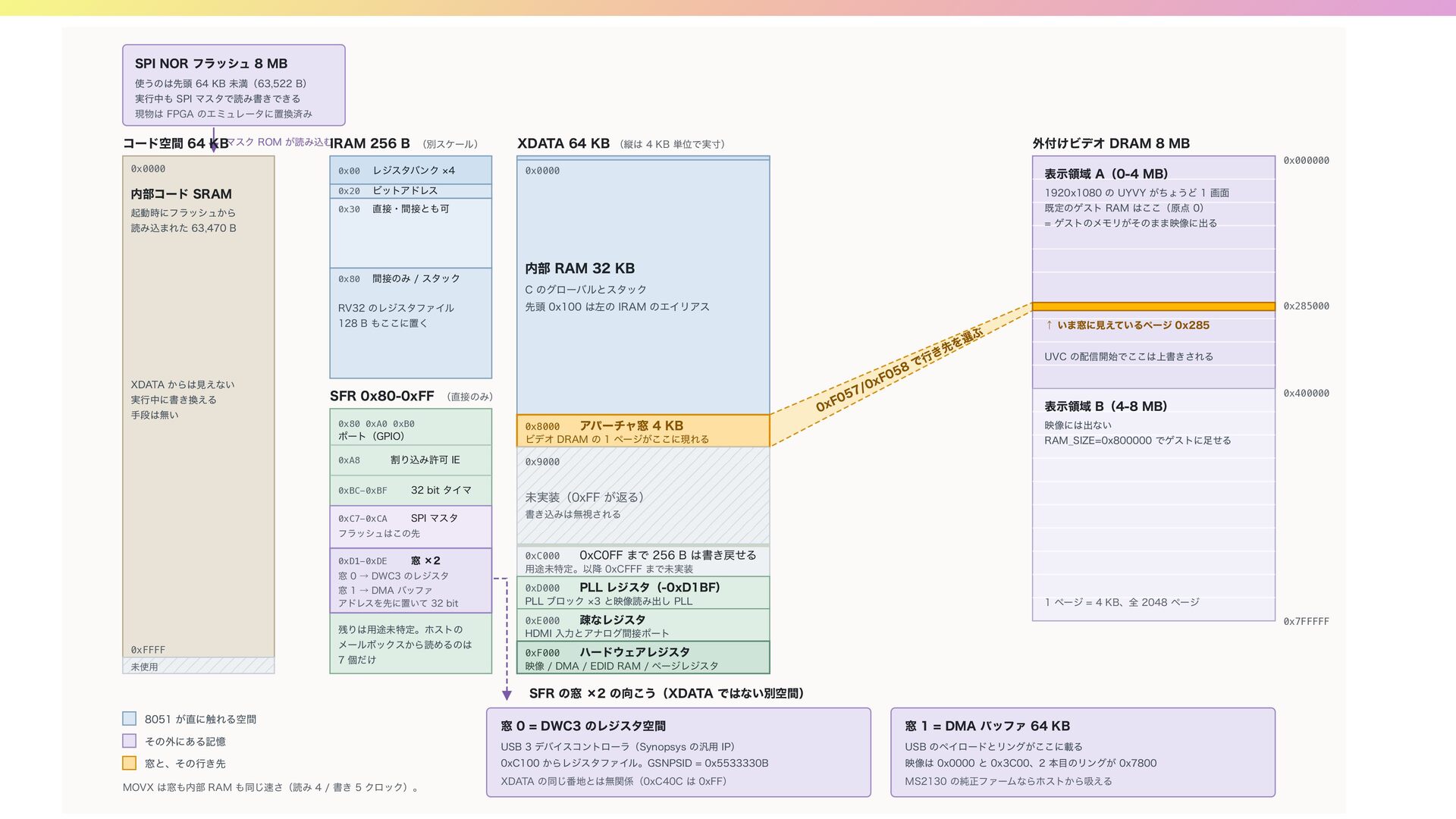
Task: Select the 直接・間接とも可 row at 0x30
Action: [410, 233]
